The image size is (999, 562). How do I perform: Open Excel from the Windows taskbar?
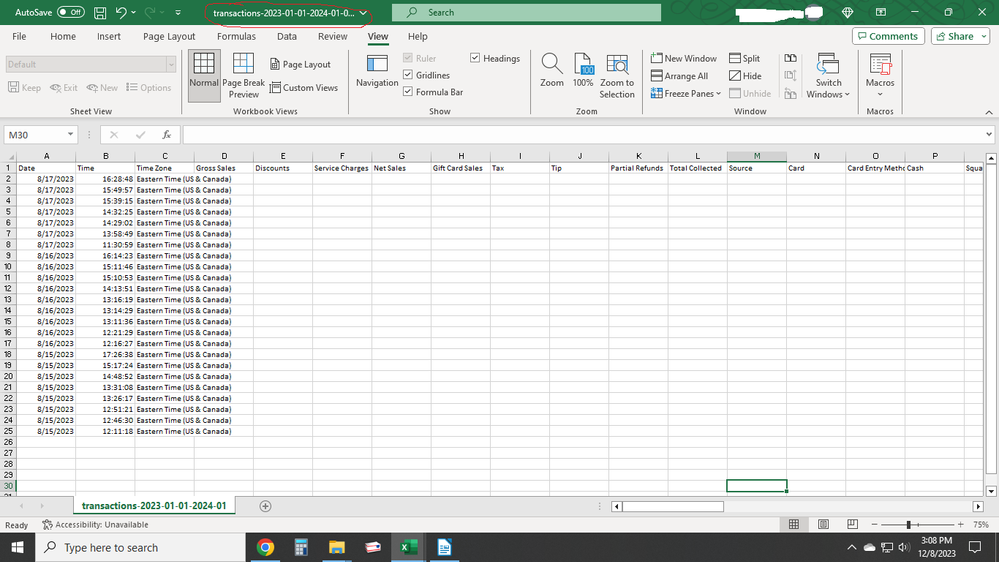(409, 547)
